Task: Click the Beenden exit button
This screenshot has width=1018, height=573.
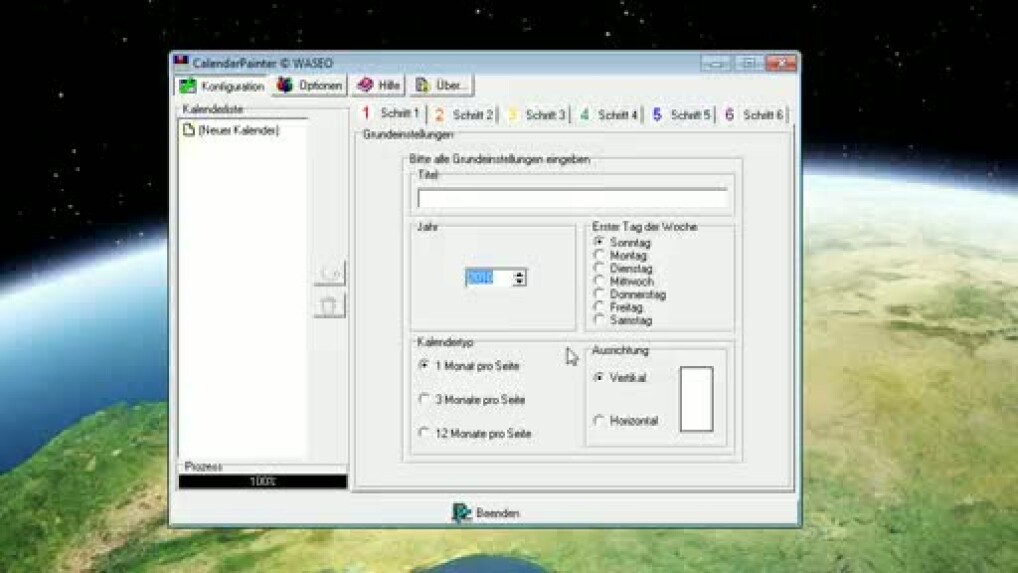Action: (486, 513)
